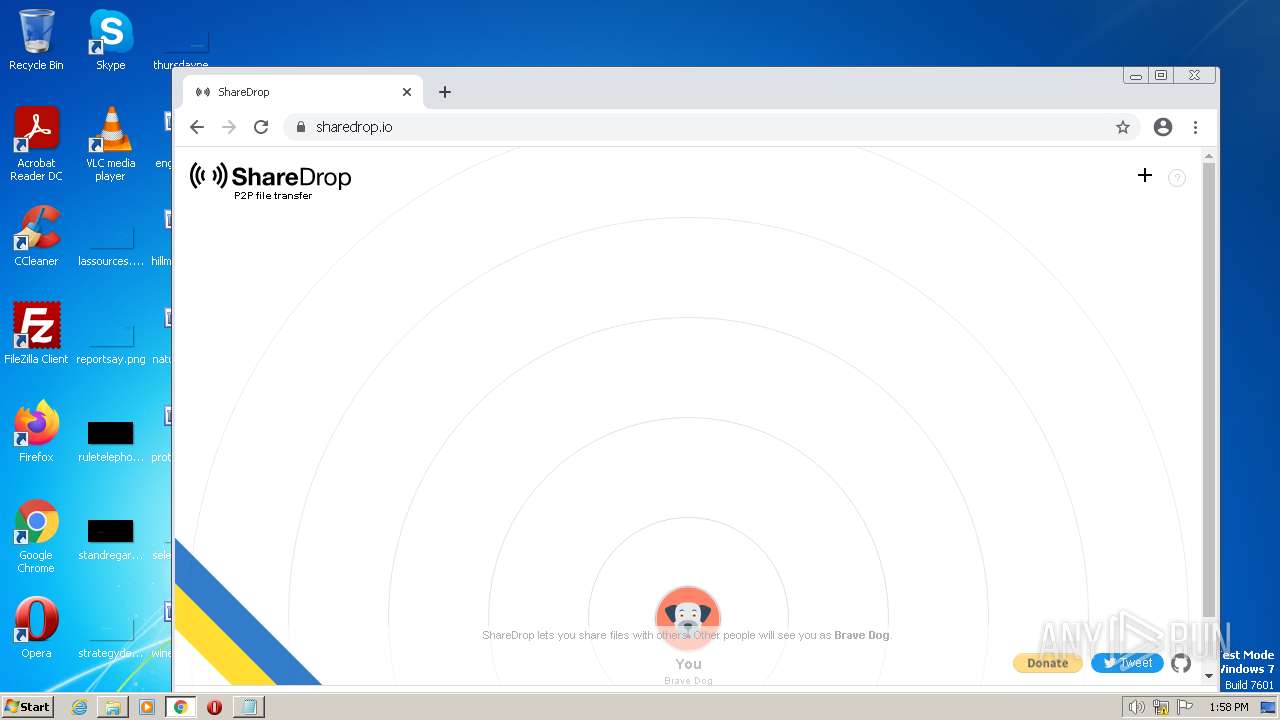The width and height of the screenshot is (1280, 720).
Task: Open the ShareDrop help question-mark icon
Action: (x=1177, y=178)
